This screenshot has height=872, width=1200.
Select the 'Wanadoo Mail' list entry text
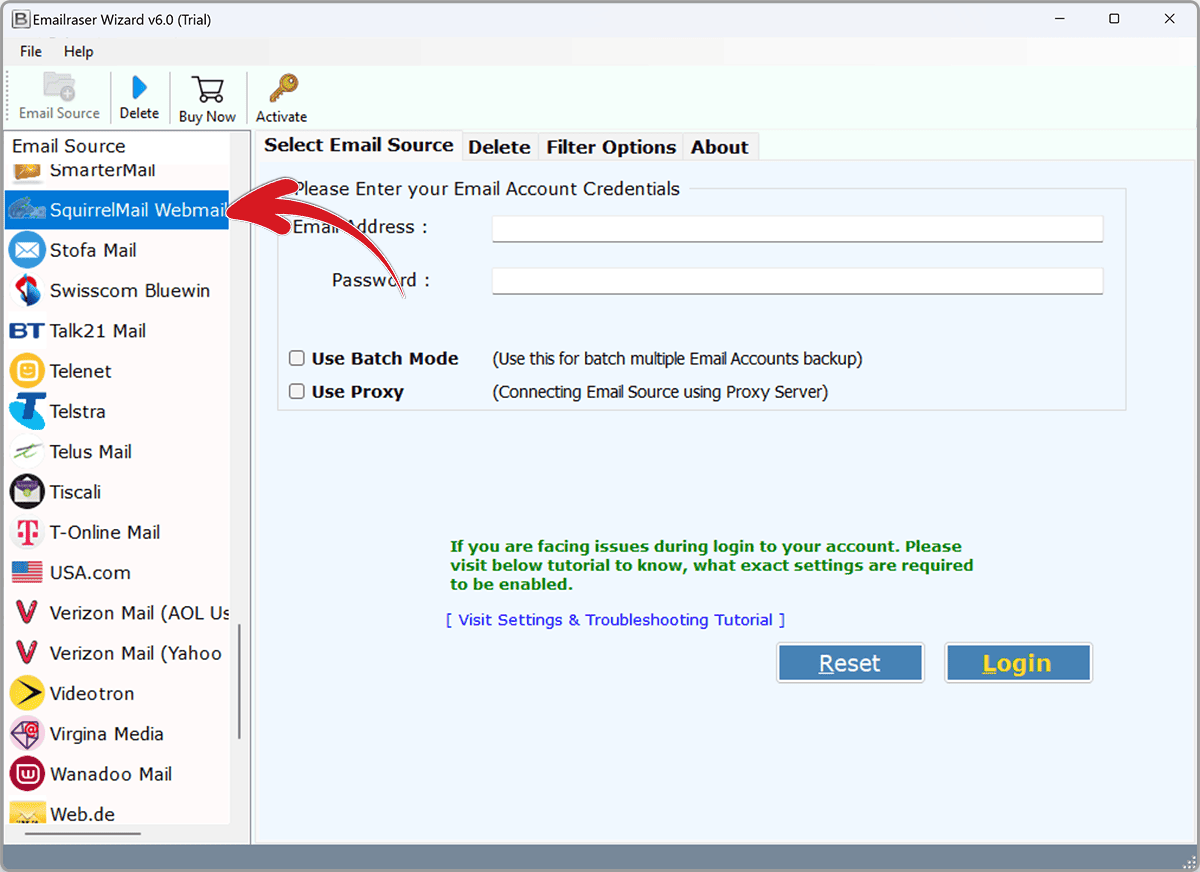click(x=111, y=774)
